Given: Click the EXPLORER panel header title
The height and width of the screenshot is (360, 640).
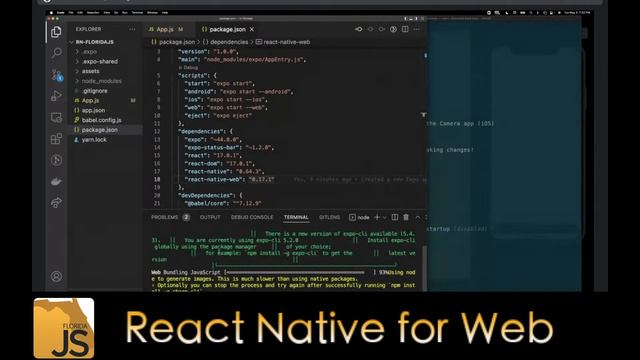Looking at the screenshot, I should click(88, 29).
